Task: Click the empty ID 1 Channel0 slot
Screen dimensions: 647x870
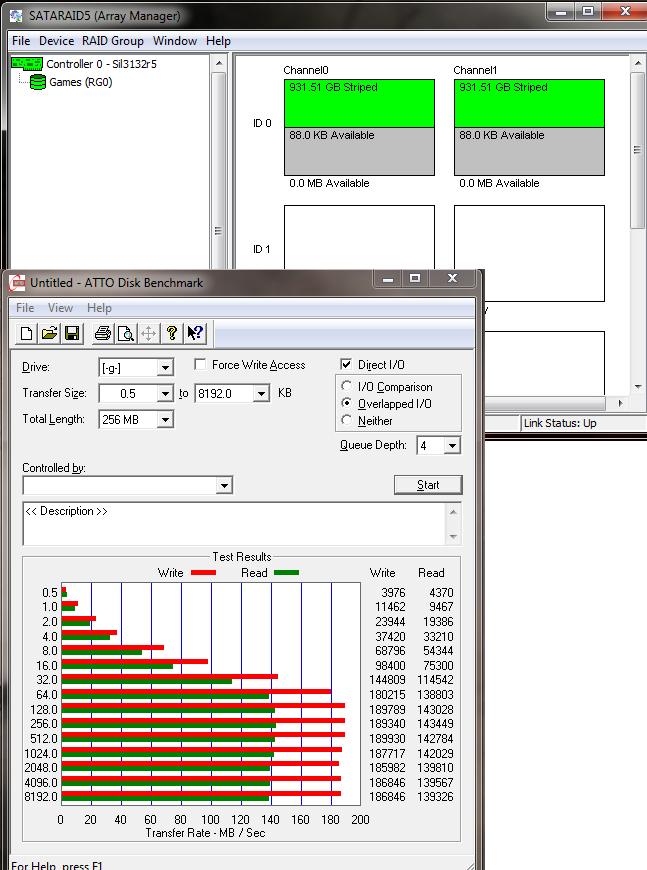Action: (x=359, y=237)
